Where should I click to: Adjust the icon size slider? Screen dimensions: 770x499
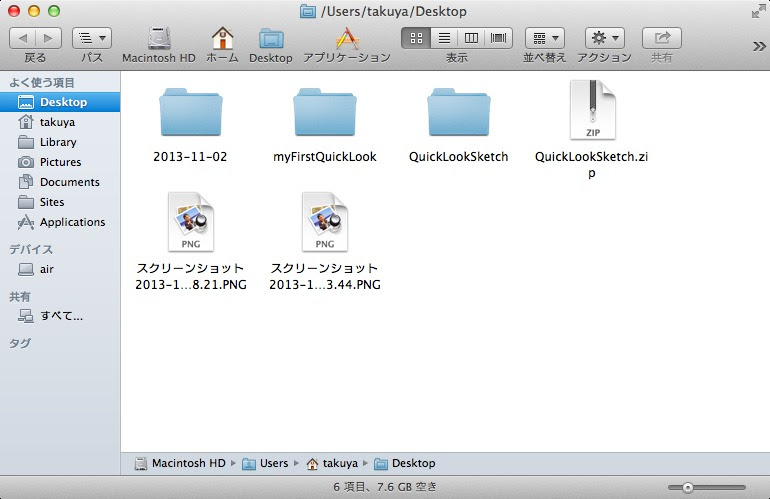pyautogui.click(x=688, y=487)
